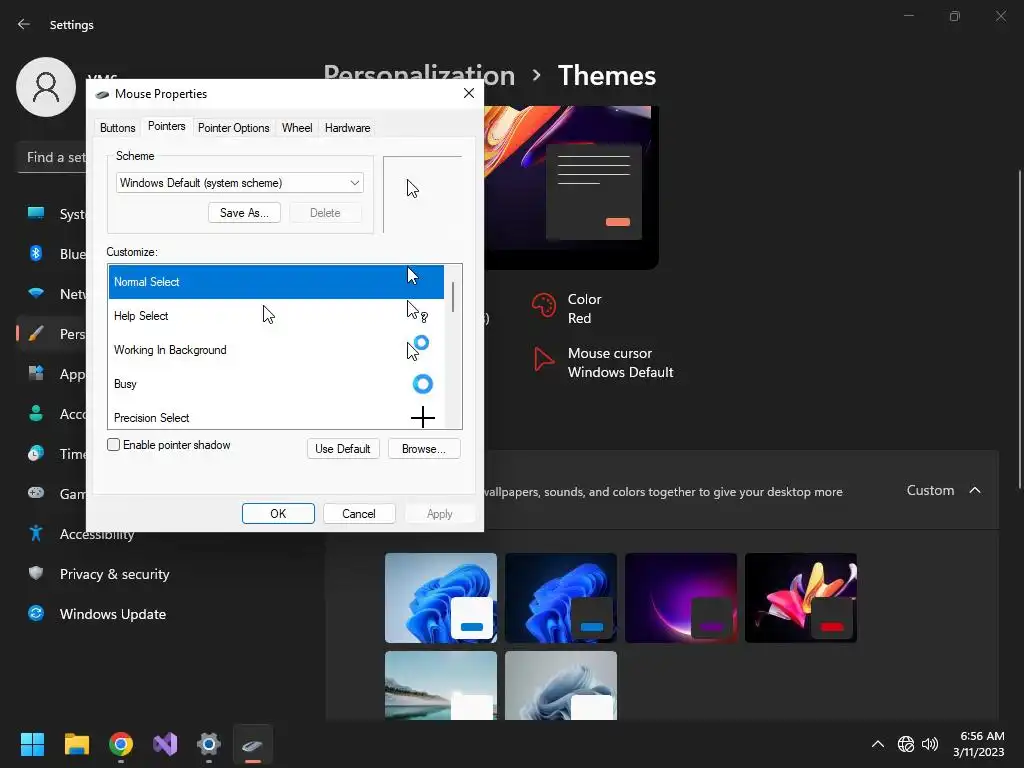Click the Busy blue ring cursor icon

tap(423, 384)
